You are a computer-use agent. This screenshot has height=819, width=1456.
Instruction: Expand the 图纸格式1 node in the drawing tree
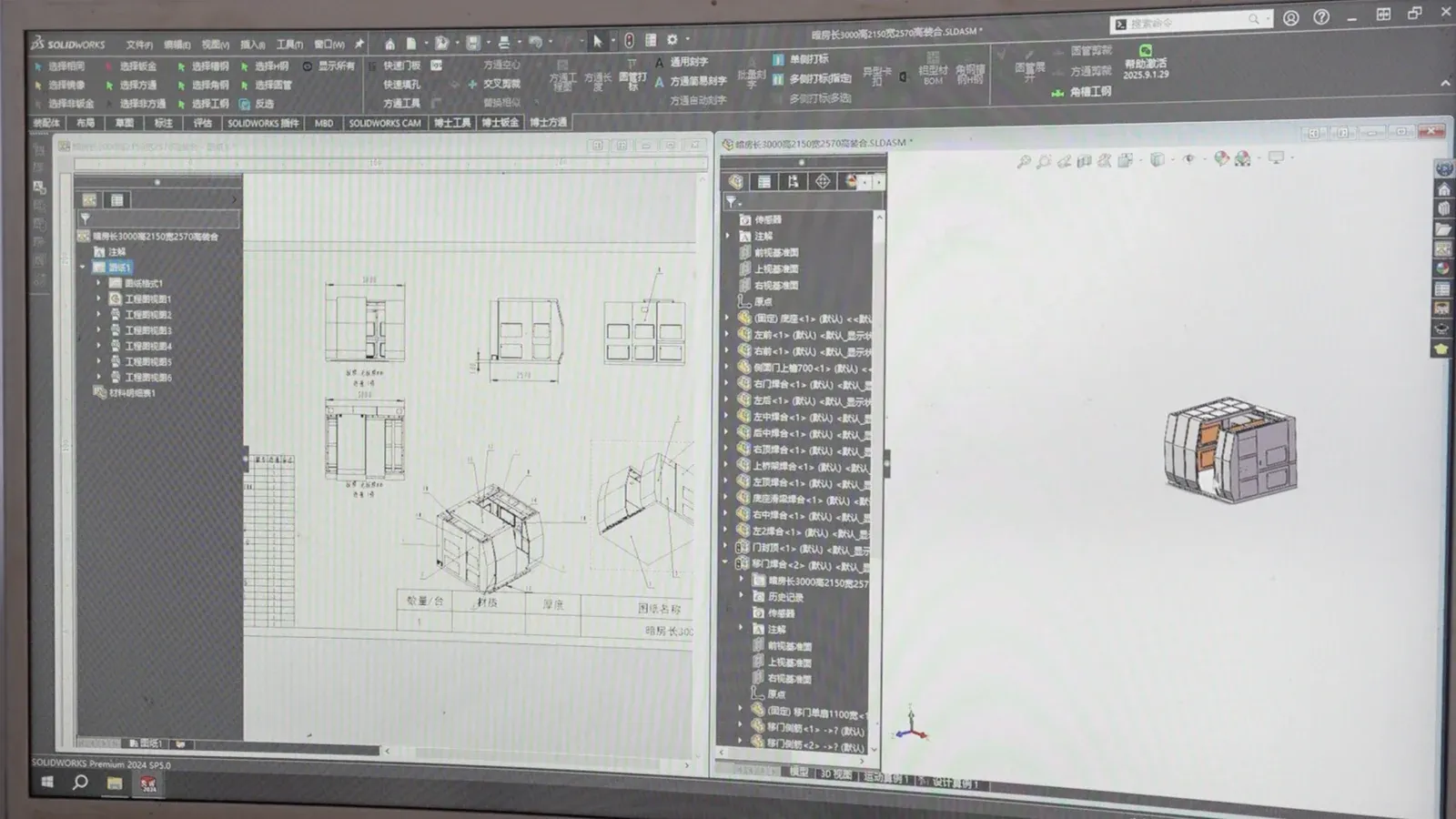click(x=99, y=283)
